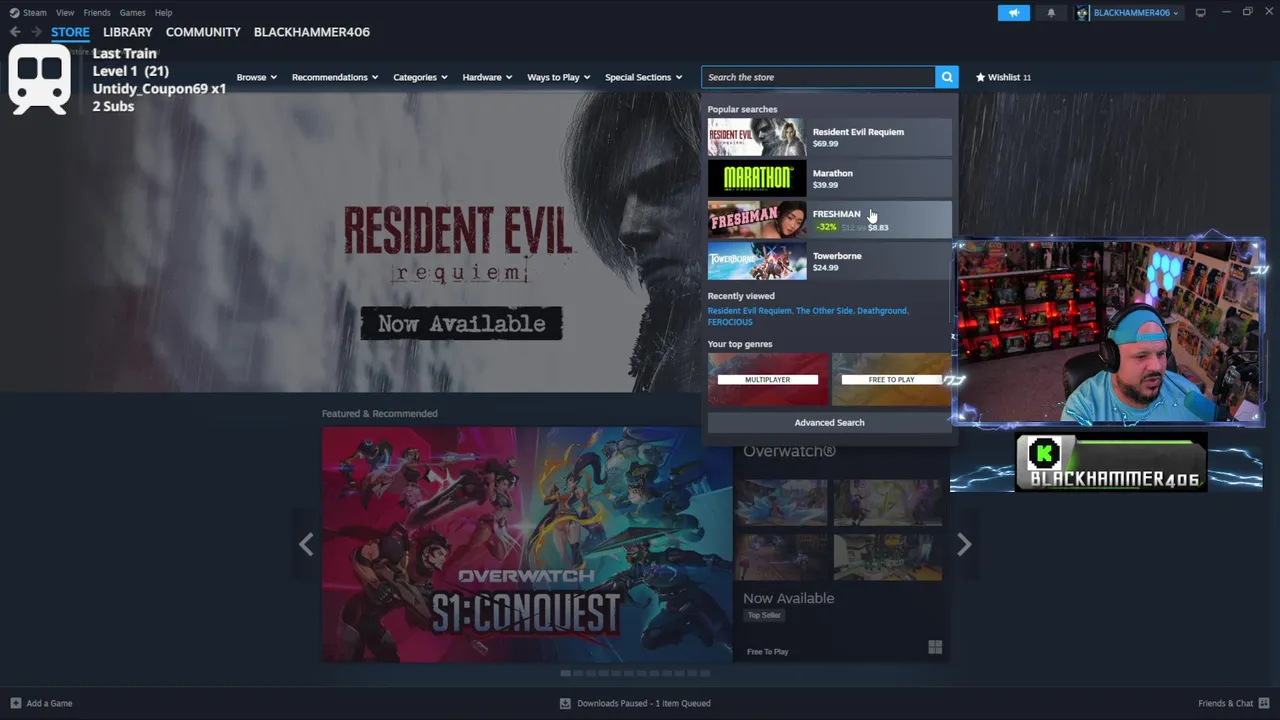The width and height of the screenshot is (1280, 720).
Task: Open recently viewed Deathground link
Action: (882, 311)
